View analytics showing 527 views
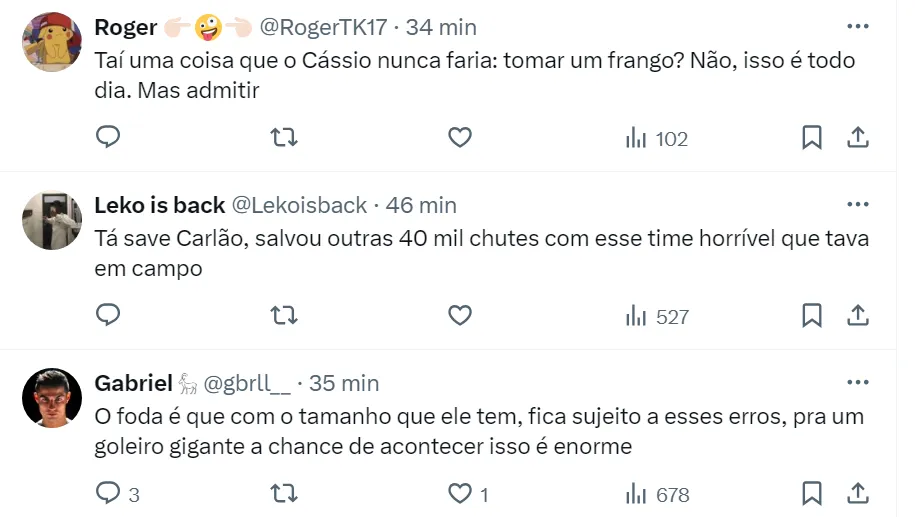The height and width of the screenshot is (517, 915). 657,317
